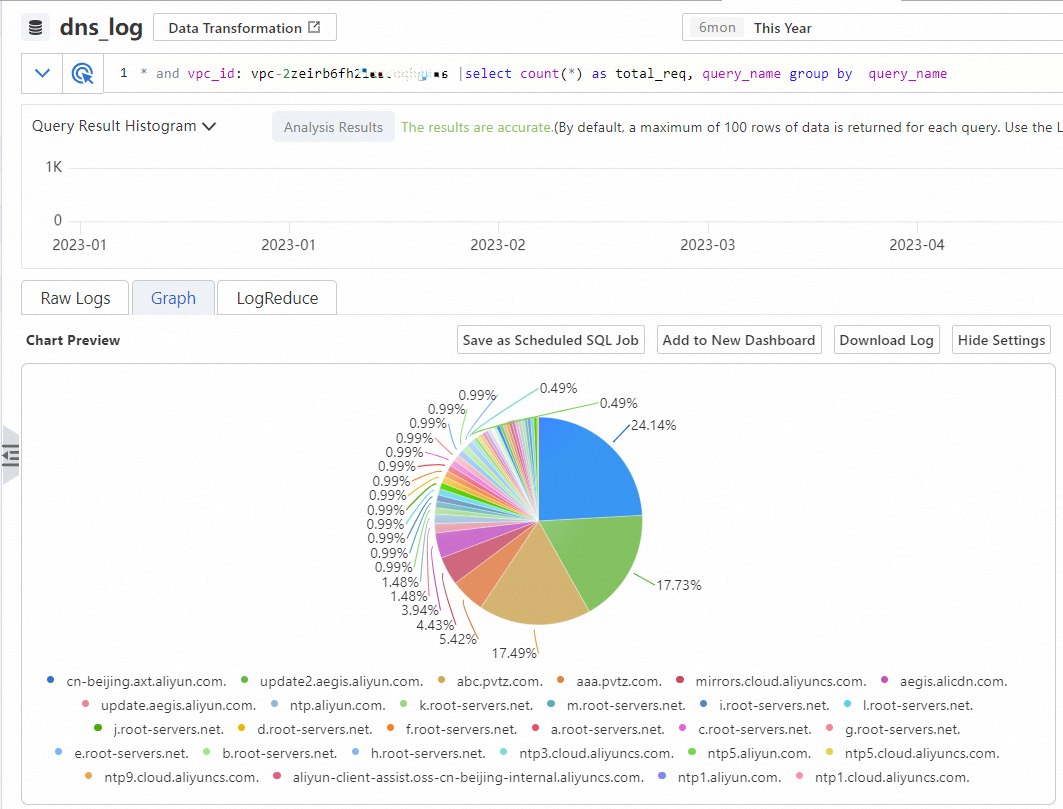Image resolution: width=1063 pixels, height=809 pixels.
Task: Open the This Year time range selector
Action: pos(782,28)
